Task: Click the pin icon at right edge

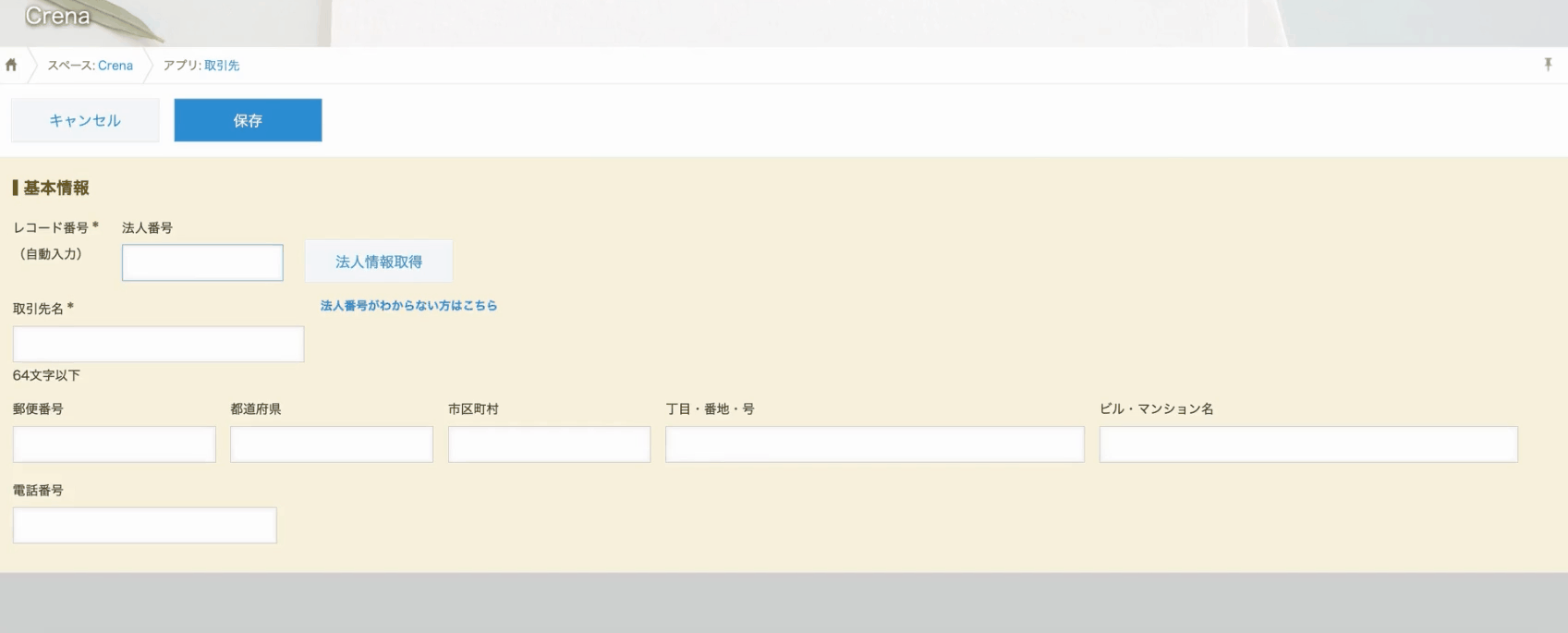Action: (x=1548, y=65)
